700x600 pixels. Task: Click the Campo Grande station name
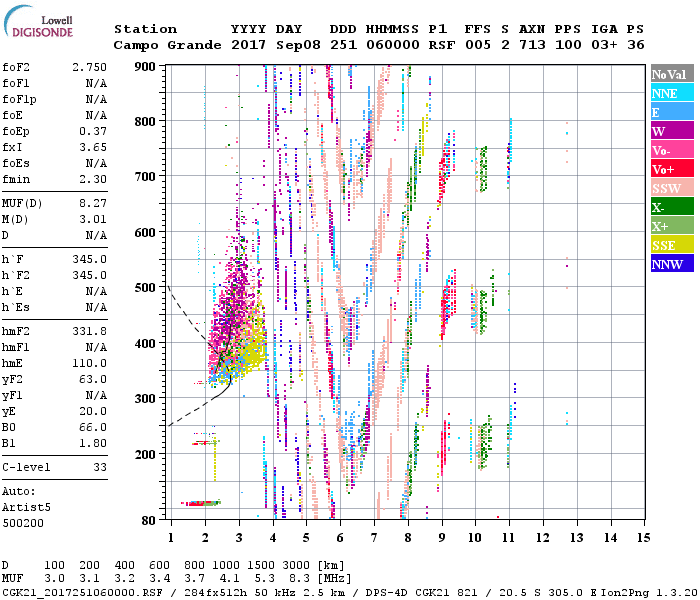[x=167, y=45]
